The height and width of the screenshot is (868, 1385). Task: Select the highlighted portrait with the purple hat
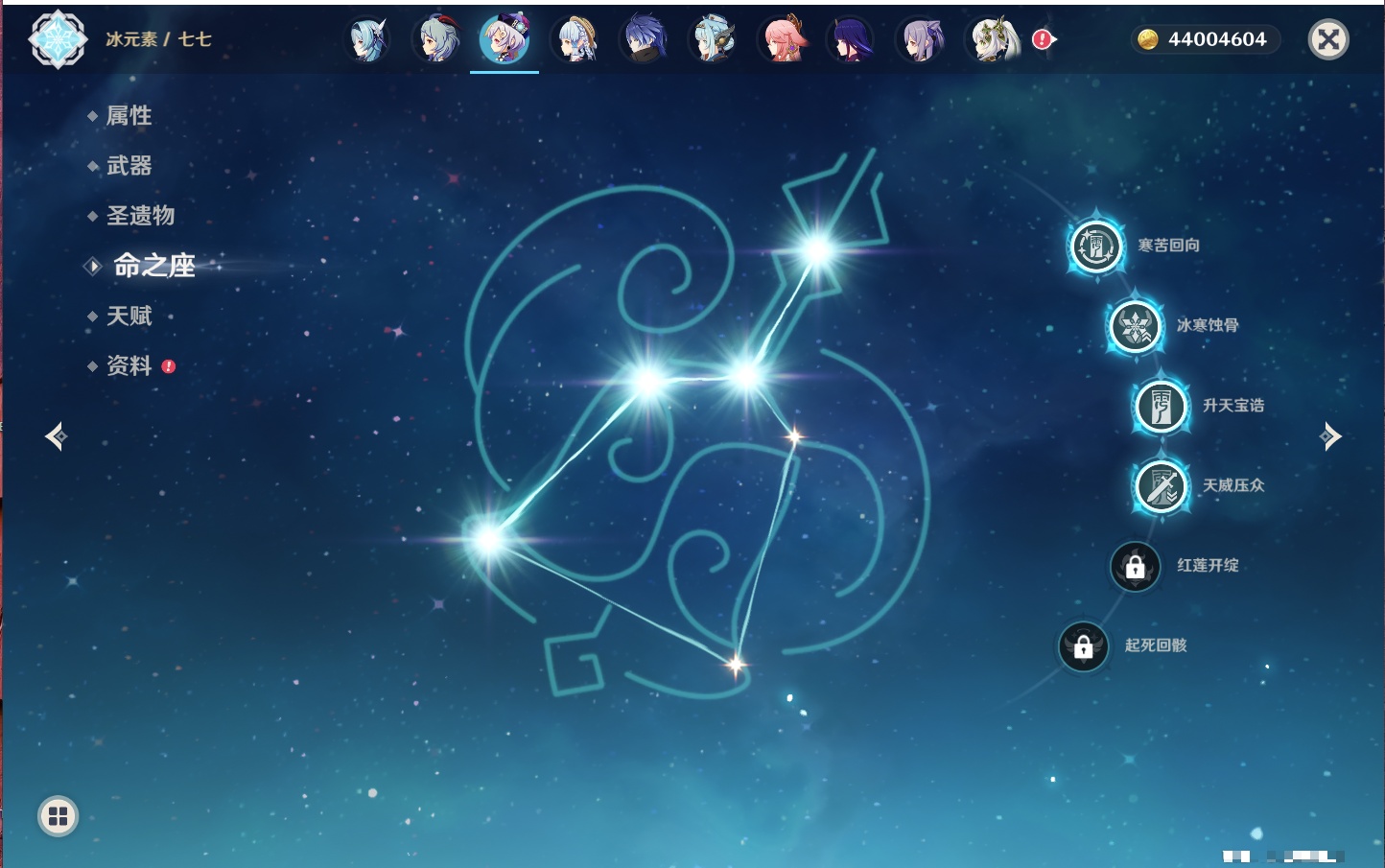pyautogui.click(x=505, y=40)
